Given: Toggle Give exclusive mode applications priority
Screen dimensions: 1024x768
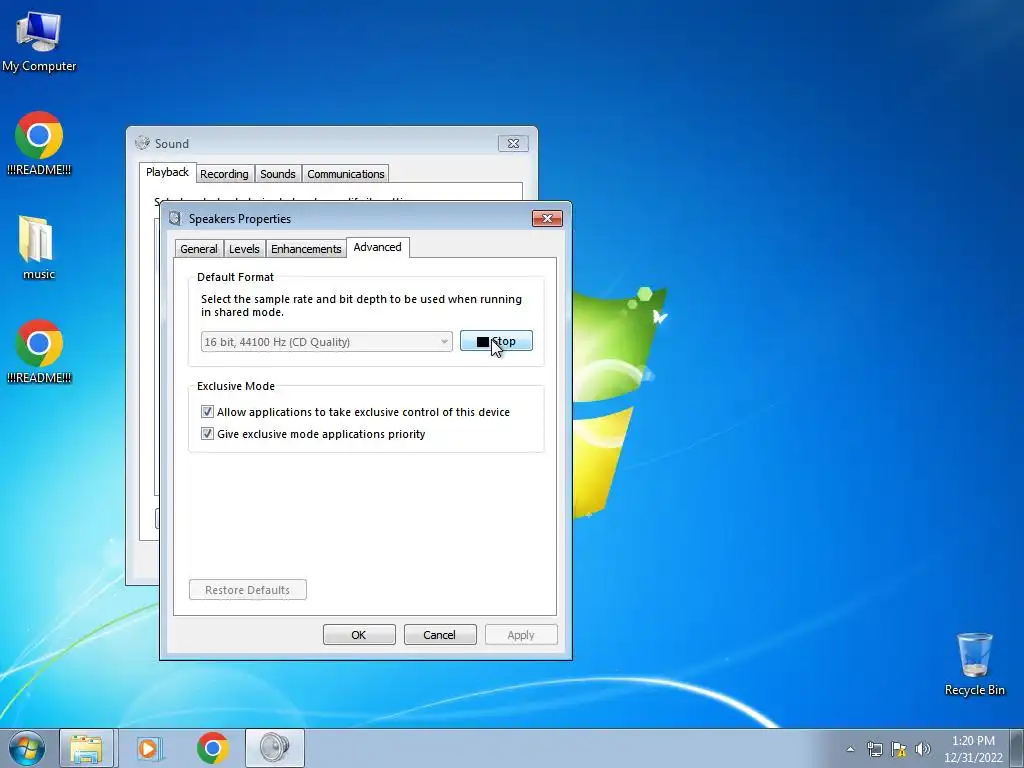Looking at the screenshot, I should [207, 434].
